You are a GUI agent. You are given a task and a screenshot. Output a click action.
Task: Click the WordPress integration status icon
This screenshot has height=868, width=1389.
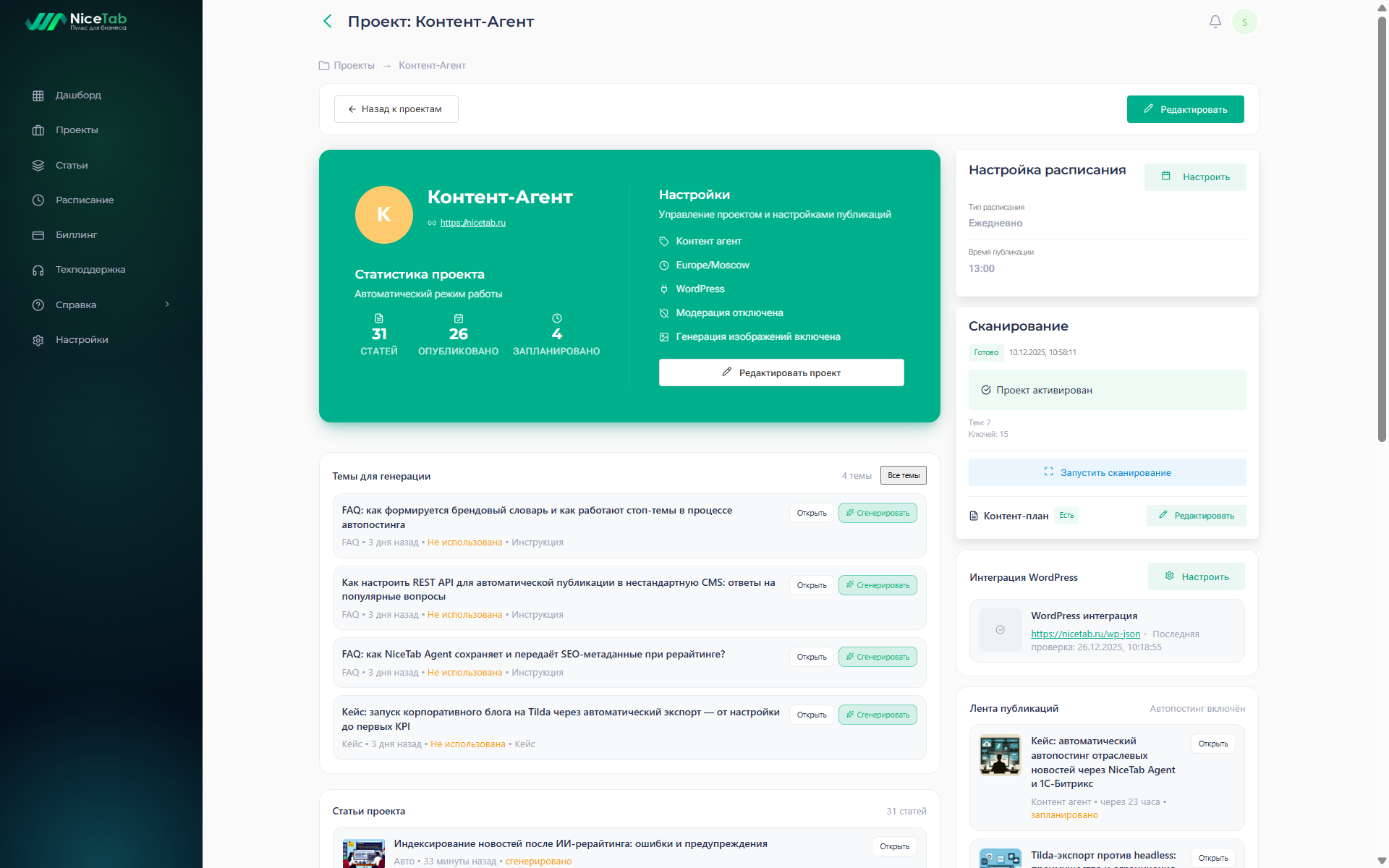click(x=1001, y=630)
